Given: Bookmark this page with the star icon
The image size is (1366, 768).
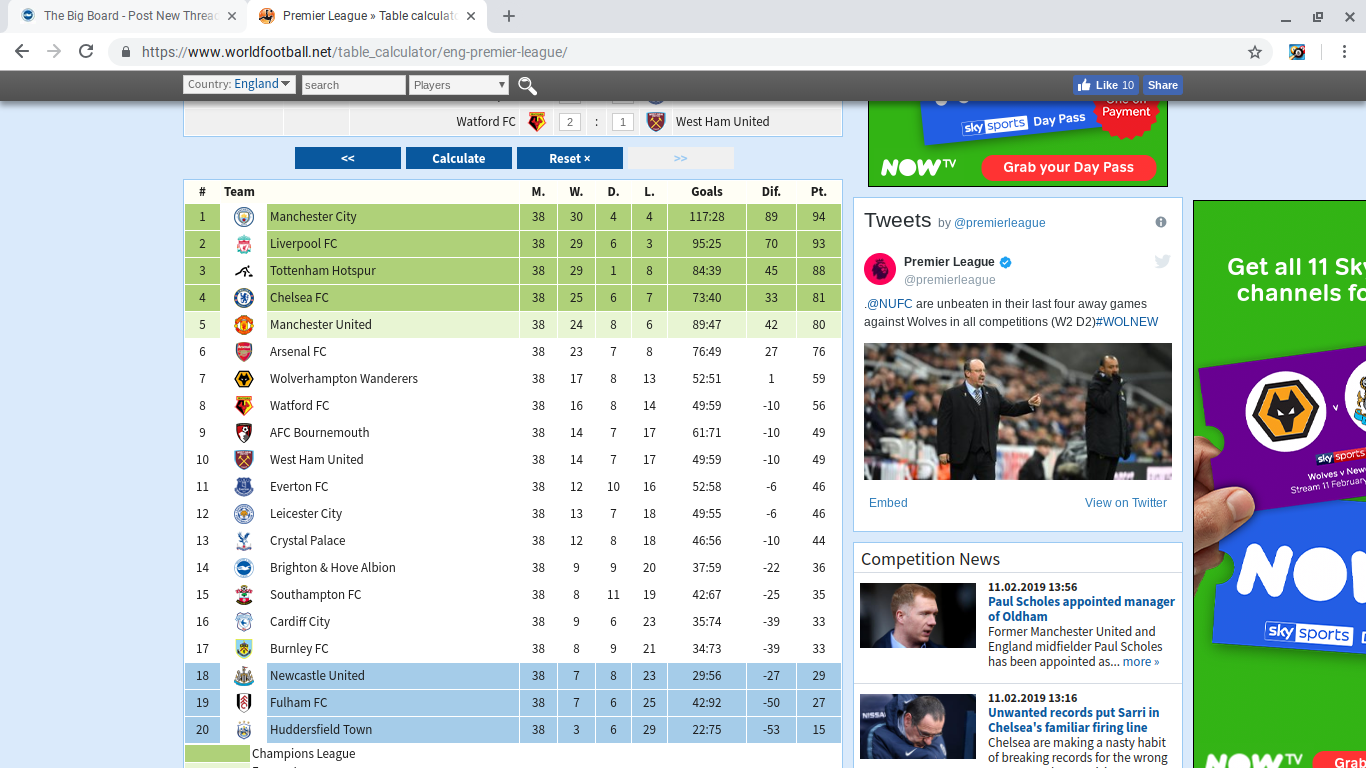Looking at the screenshot, I should pos(1255,52).
